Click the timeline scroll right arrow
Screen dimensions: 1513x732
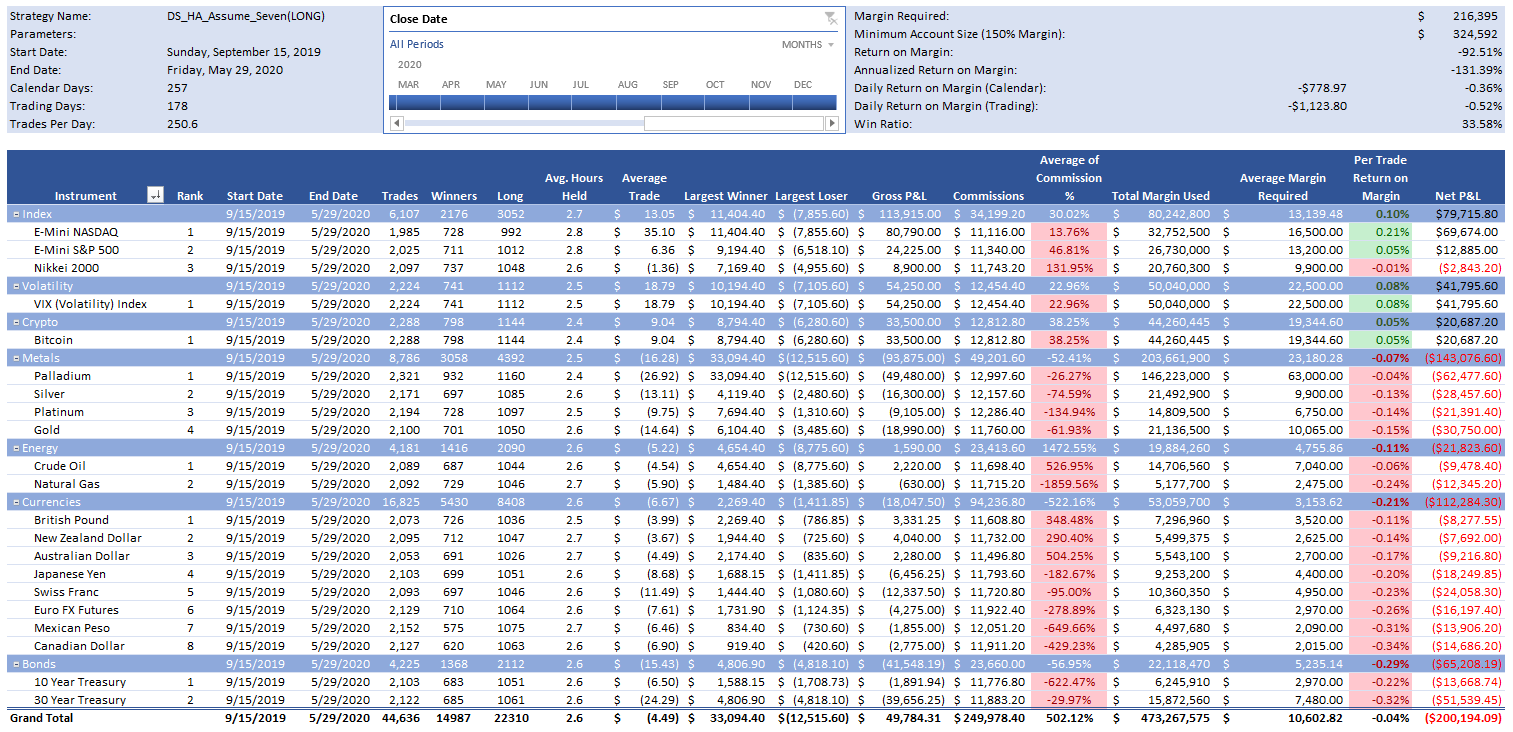tap(831, 123)
